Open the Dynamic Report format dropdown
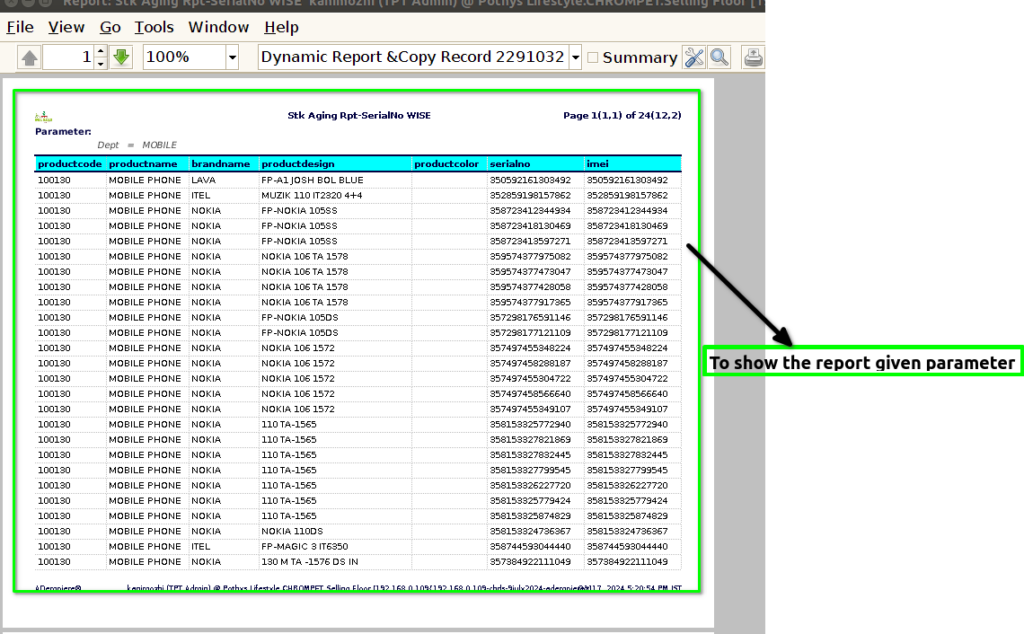Image resolution: width=1024 pixels, height=634 pixels. click(575, 57)
